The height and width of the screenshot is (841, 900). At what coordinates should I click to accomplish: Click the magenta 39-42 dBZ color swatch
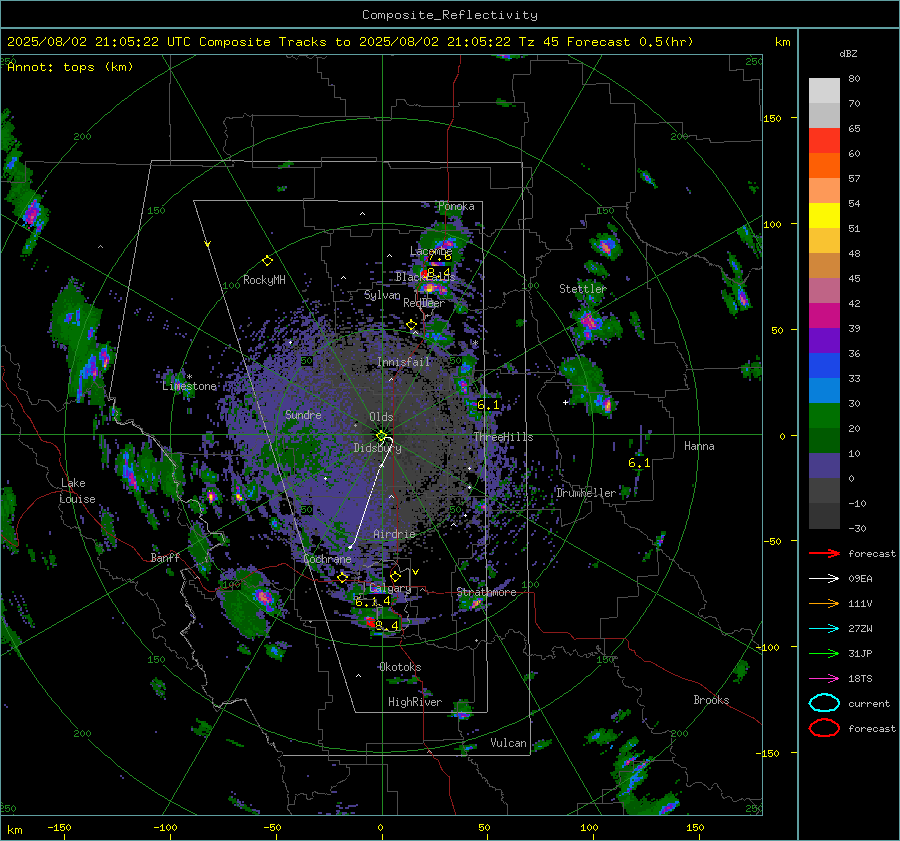[824, 316]
